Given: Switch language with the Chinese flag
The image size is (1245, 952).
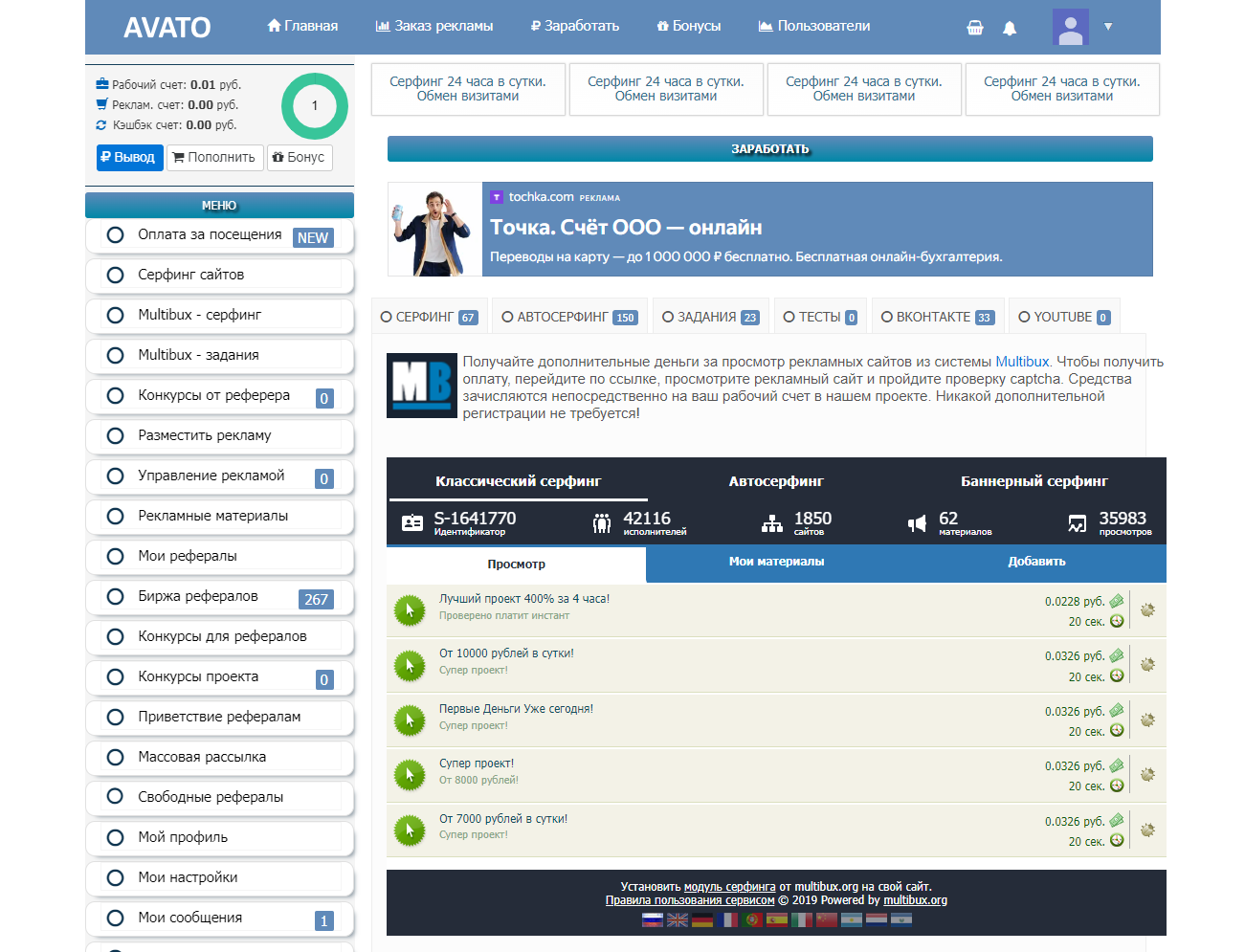Looking at the screenshot, I should point(827,919).
